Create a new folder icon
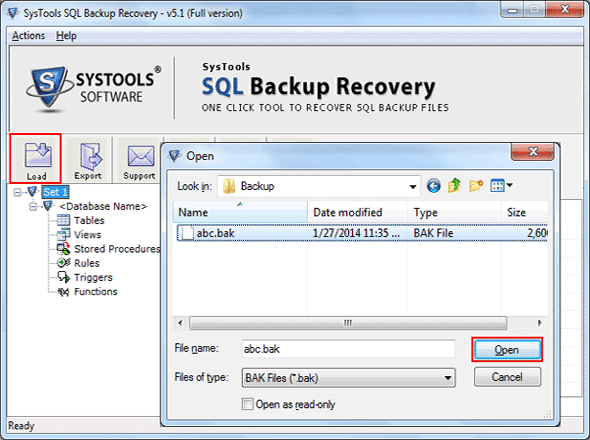The height and width of the screenshot is (440, 590). tap(476, 186)
